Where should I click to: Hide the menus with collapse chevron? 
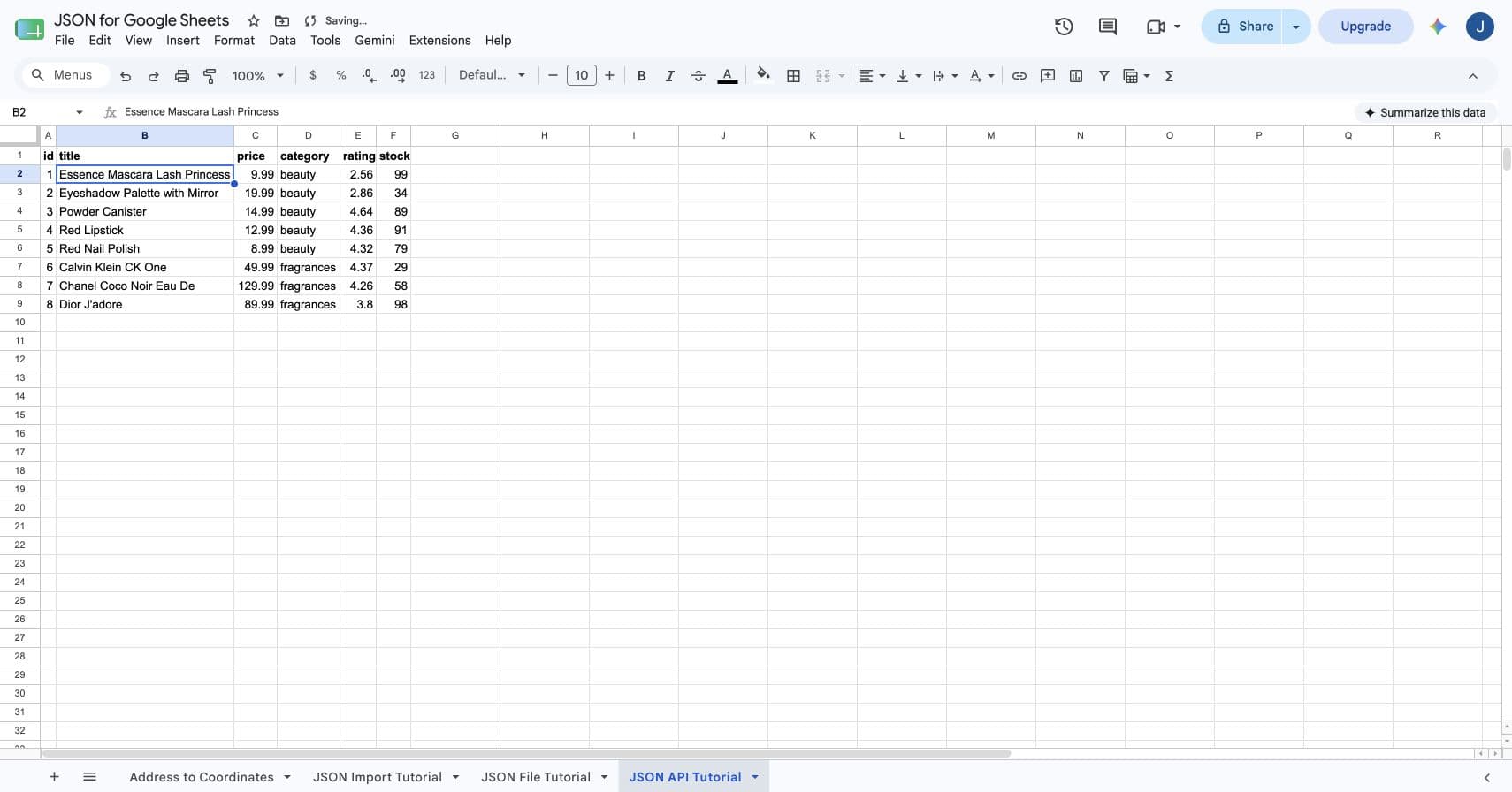1473,76
